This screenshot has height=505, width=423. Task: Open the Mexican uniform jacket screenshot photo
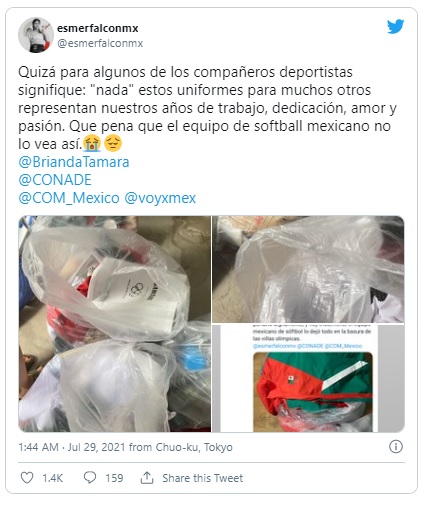(x=308, y=378)
